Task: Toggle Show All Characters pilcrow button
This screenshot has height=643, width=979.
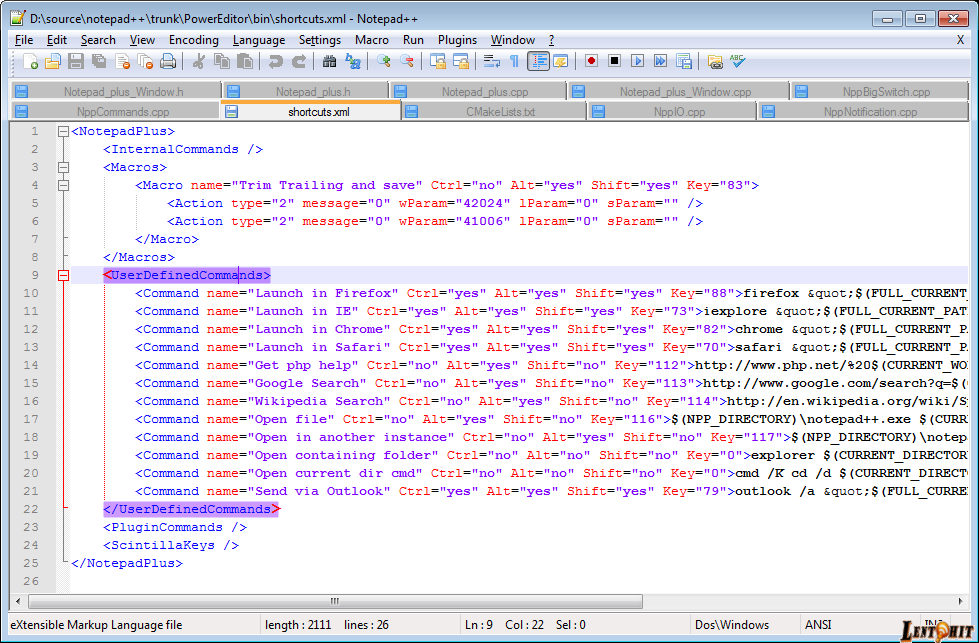Action: coord(514,61)
